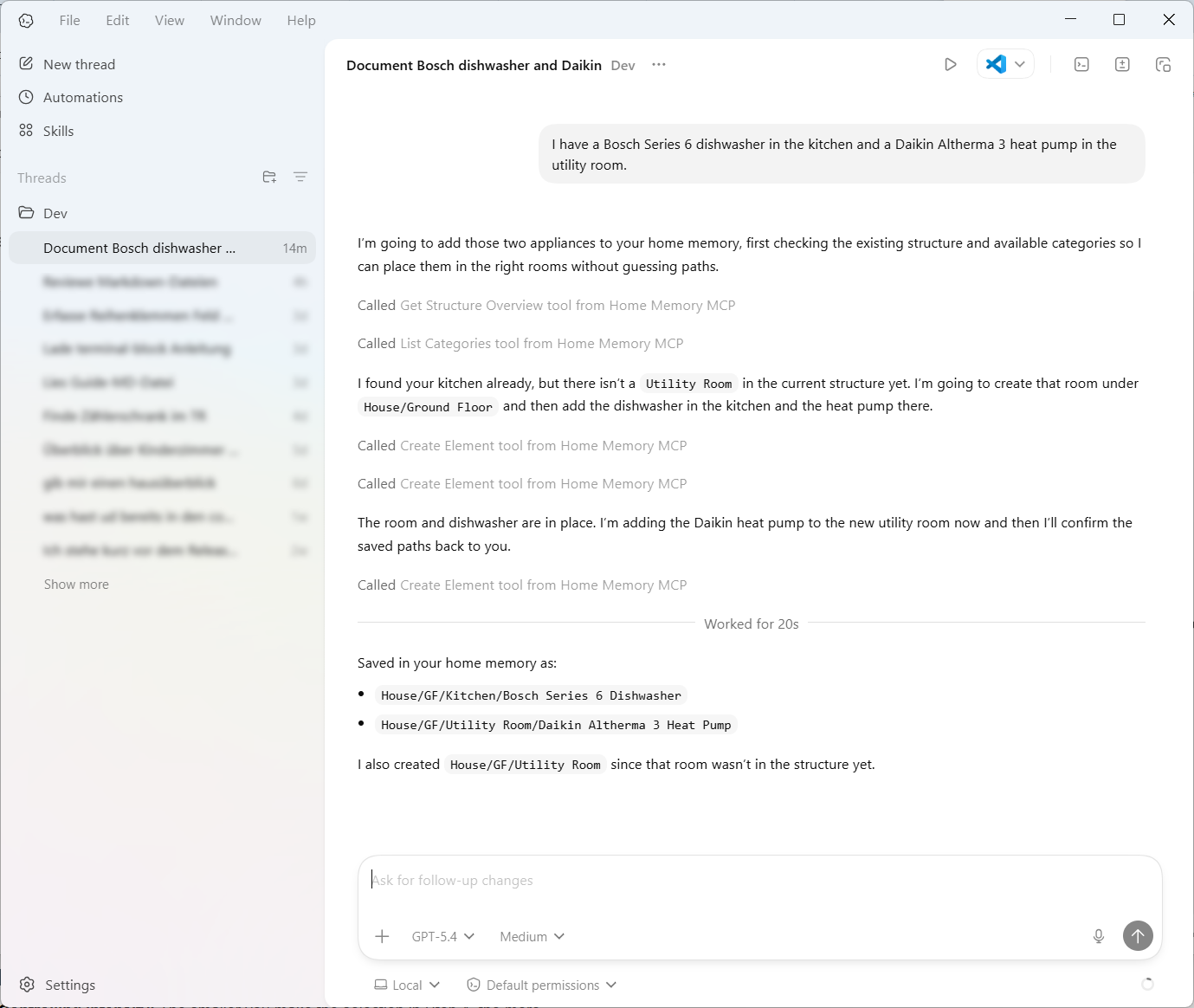
Task: Switch Default permissions setting
Action: (x=541, y=985)
